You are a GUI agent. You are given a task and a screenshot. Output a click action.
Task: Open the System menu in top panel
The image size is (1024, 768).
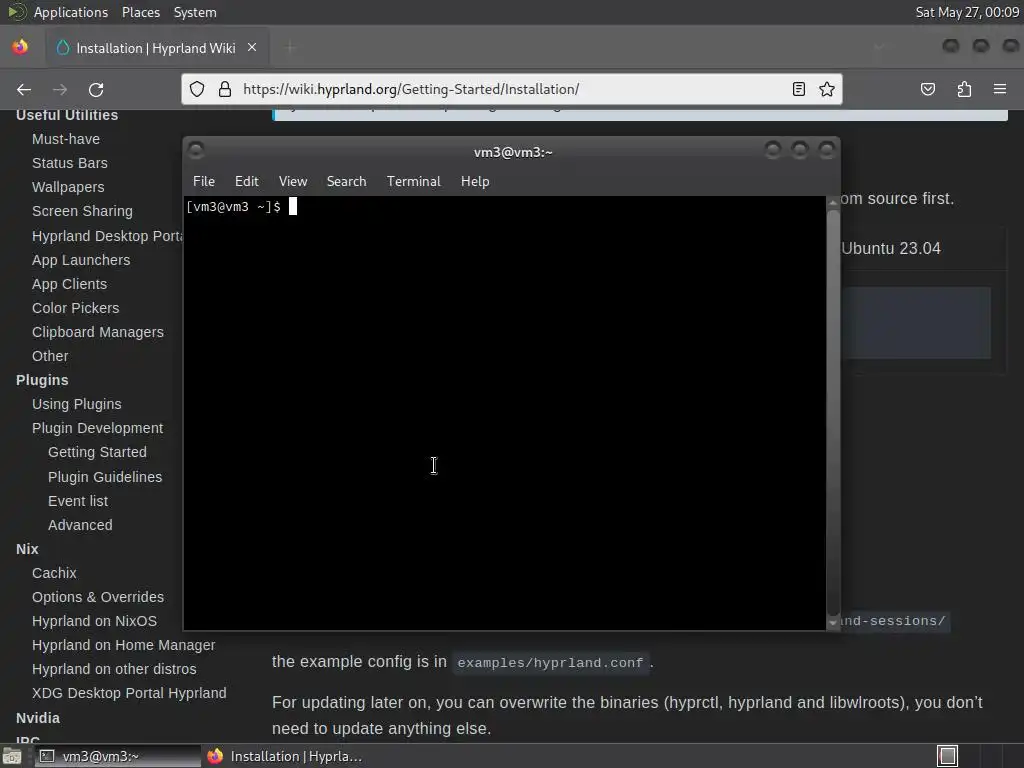195,12
